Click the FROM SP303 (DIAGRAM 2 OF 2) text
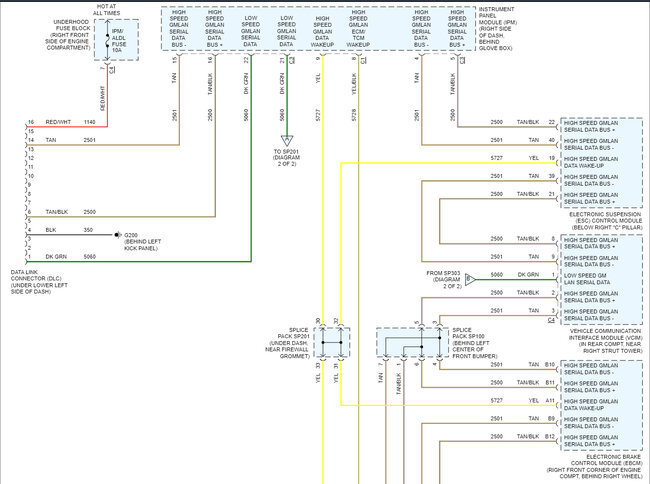Viewport: 650px width, 484px height. tap(444, 280)
